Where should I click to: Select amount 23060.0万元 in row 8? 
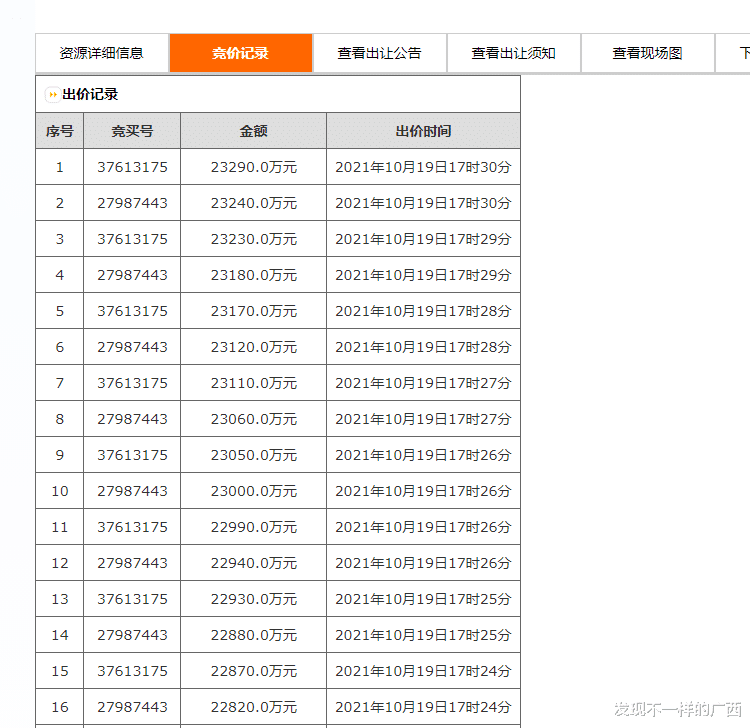(x=254, y=419)
